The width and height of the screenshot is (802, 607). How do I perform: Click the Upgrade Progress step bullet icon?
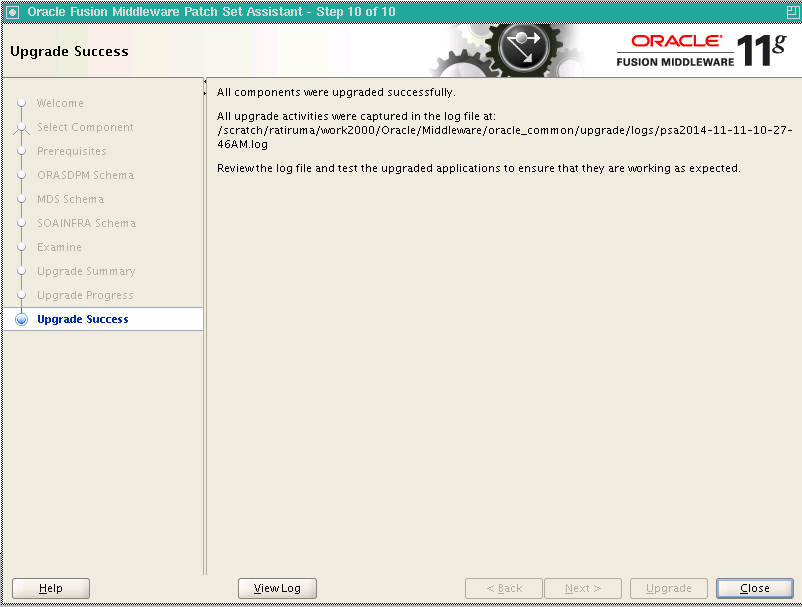click(21, 295)
